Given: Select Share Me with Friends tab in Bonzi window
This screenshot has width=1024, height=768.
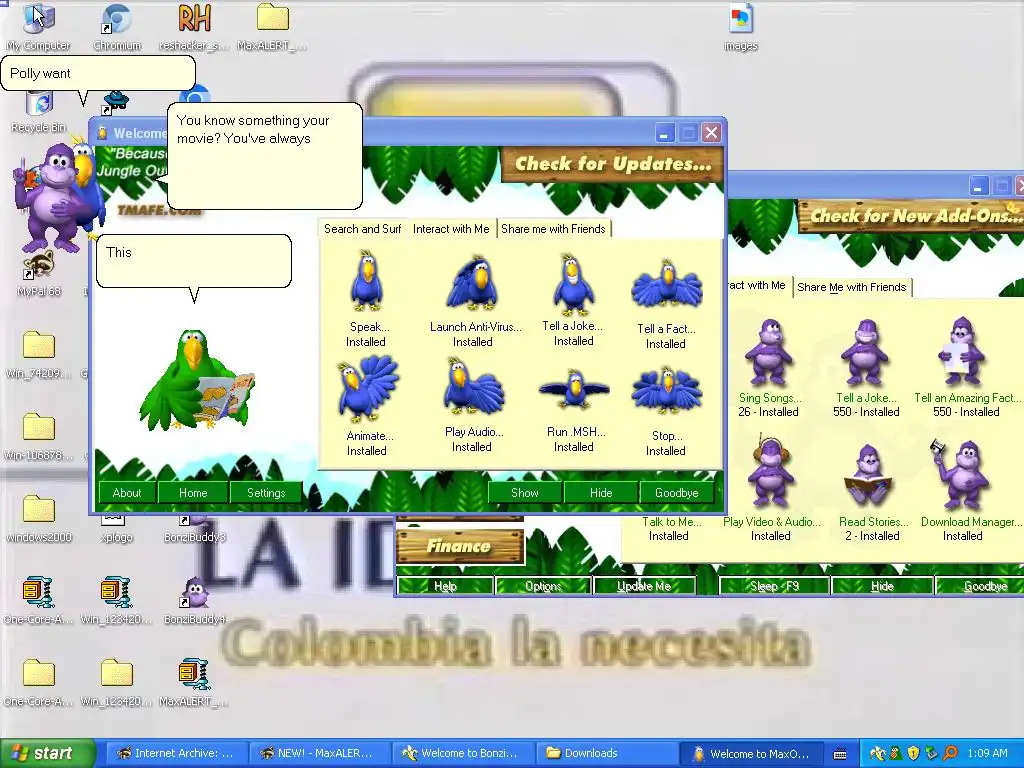Looking at the screenshot, I should pyautogui.click(x=852, y=287).
